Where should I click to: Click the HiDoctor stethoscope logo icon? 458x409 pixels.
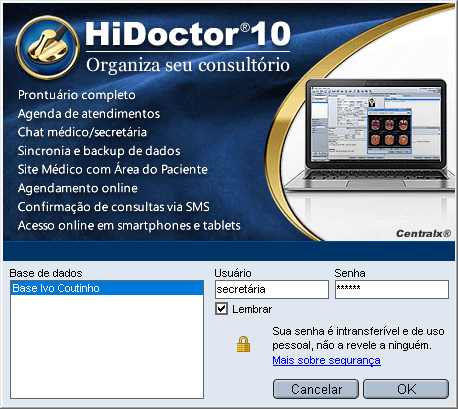tap(48, 47)
